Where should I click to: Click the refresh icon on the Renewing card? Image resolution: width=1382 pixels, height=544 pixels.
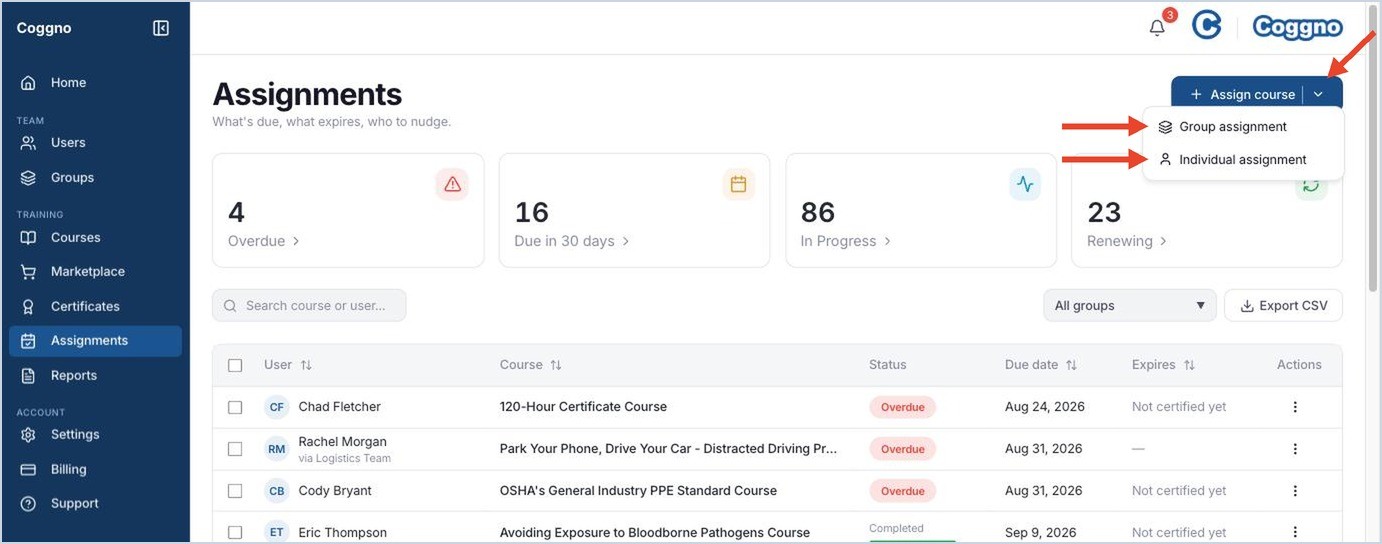pyautogui.click(x=1311, y=185)
